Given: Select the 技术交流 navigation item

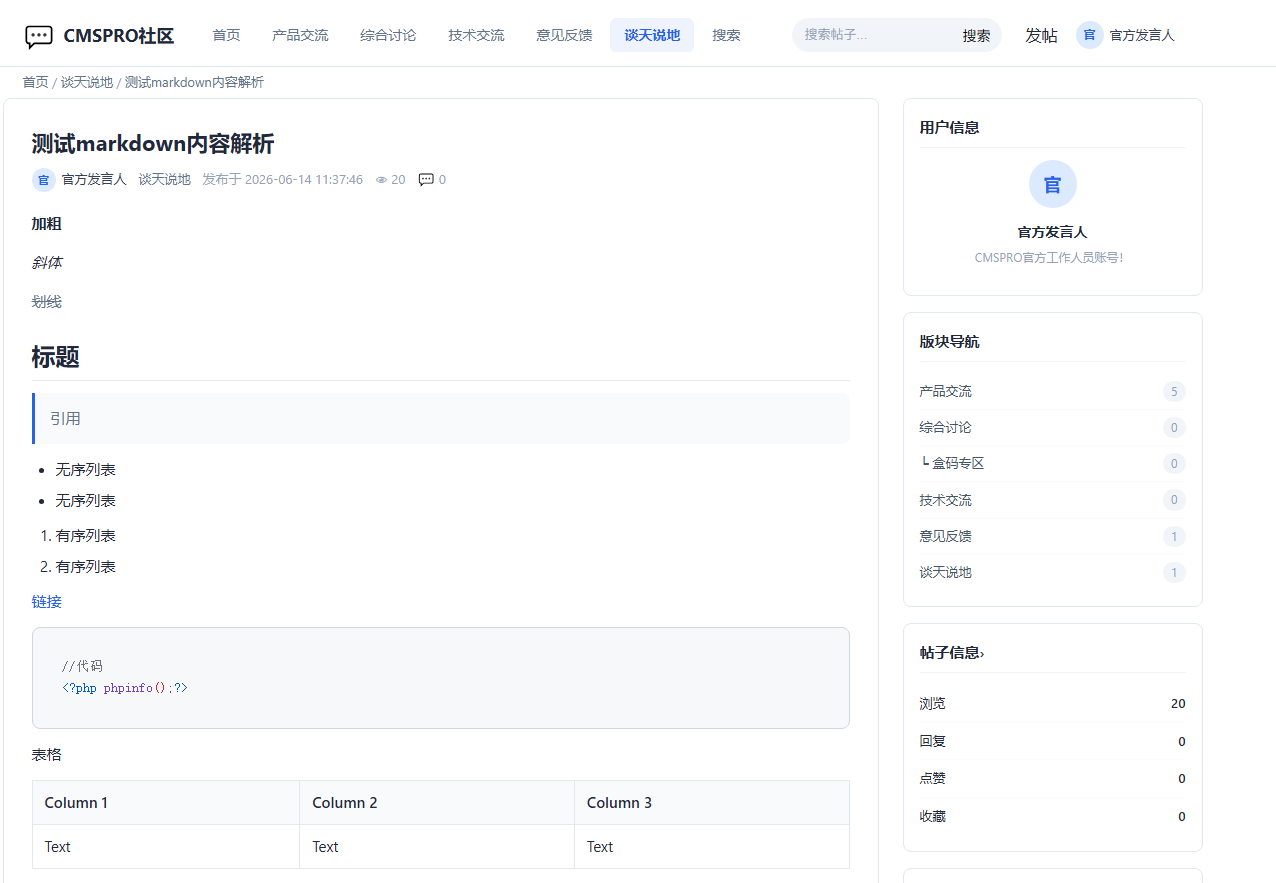Looking at the screenshot, I should click(476, 35).
